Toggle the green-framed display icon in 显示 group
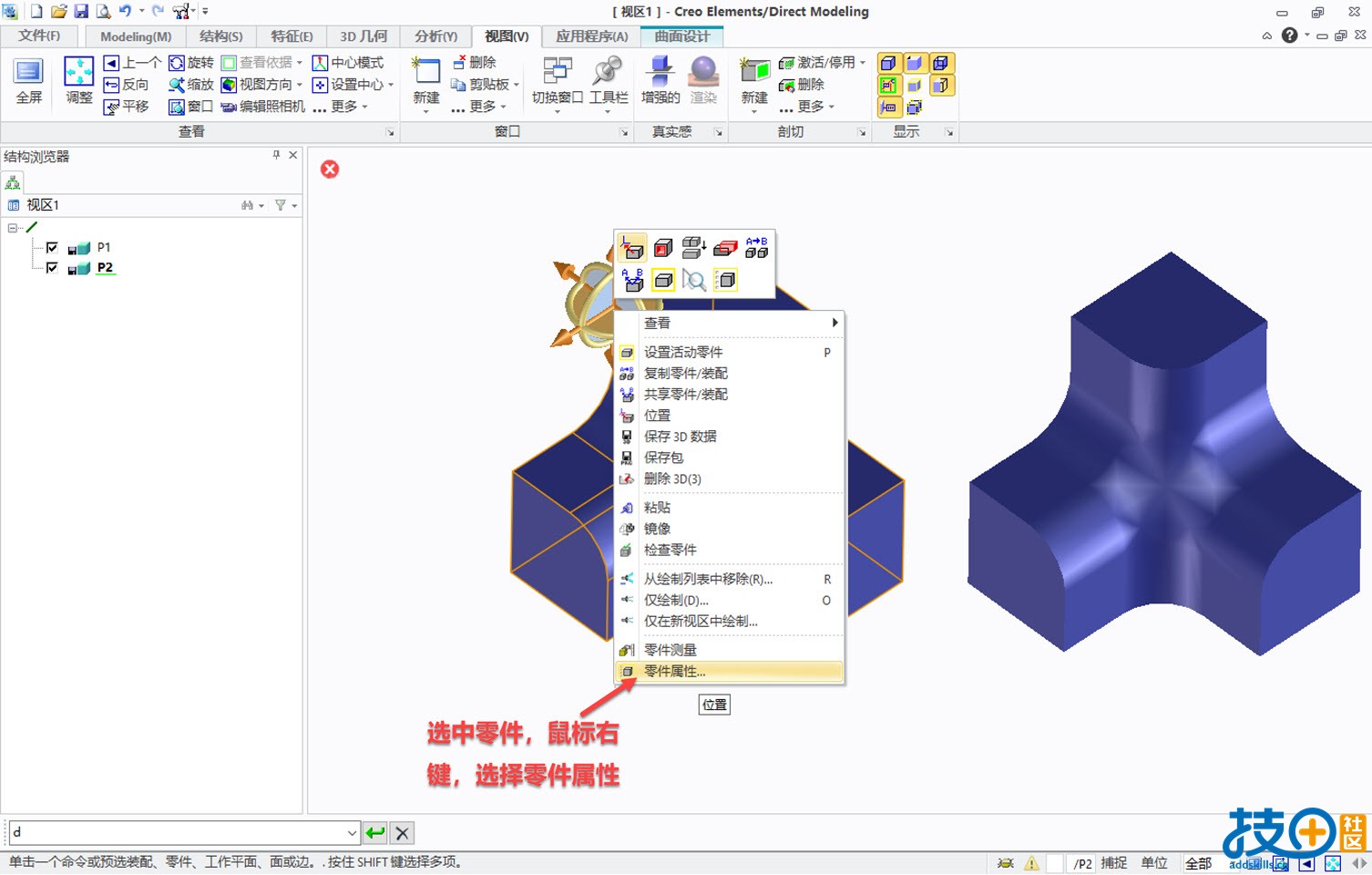This screenshot has height=875, width=1372. [x=888, y=85]
